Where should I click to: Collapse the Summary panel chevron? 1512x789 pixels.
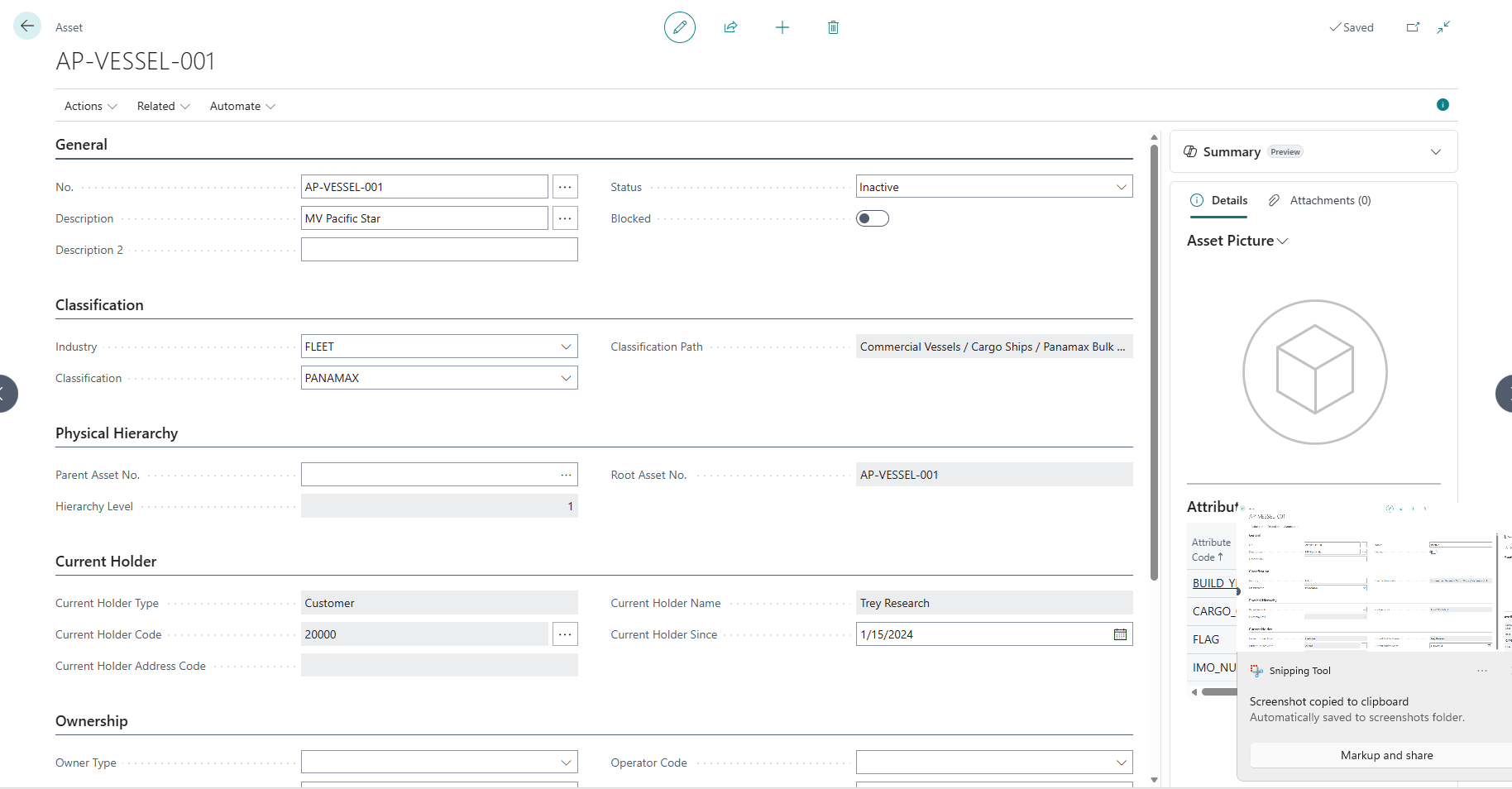(1435, 152)
